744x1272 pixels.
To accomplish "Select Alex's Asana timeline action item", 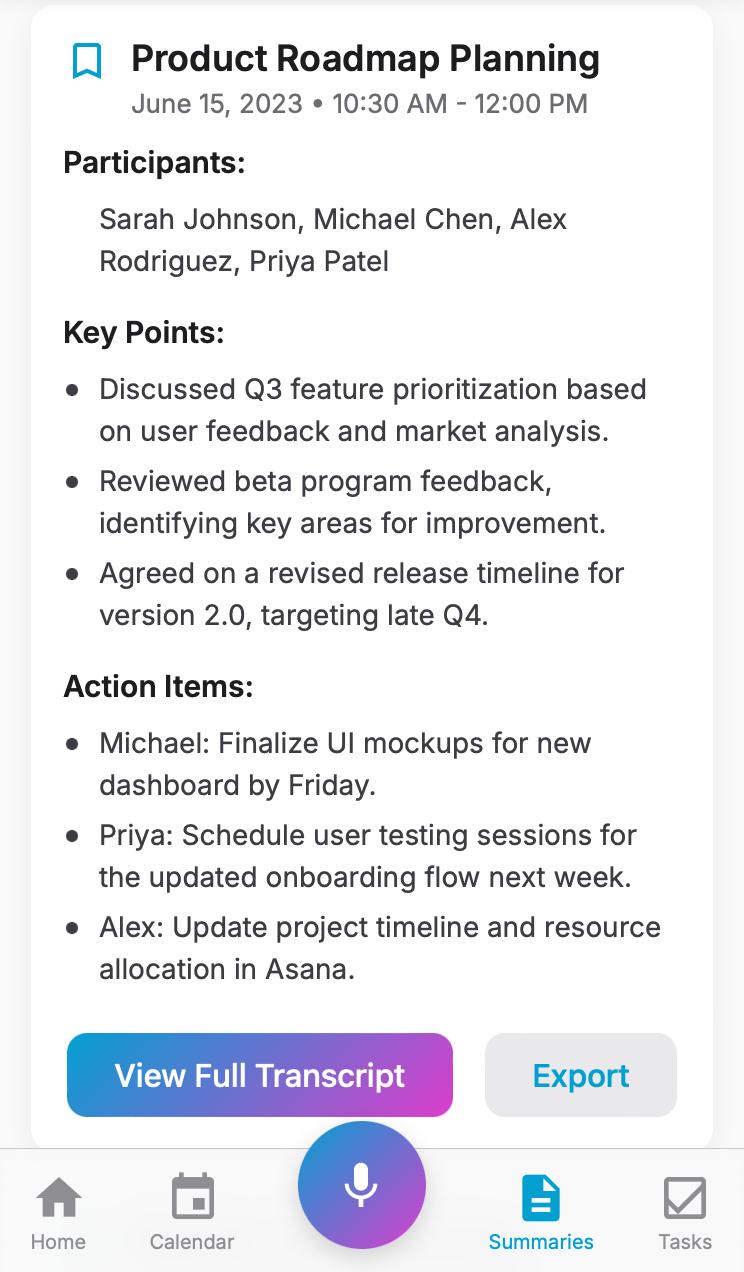I will pos(379,948).
